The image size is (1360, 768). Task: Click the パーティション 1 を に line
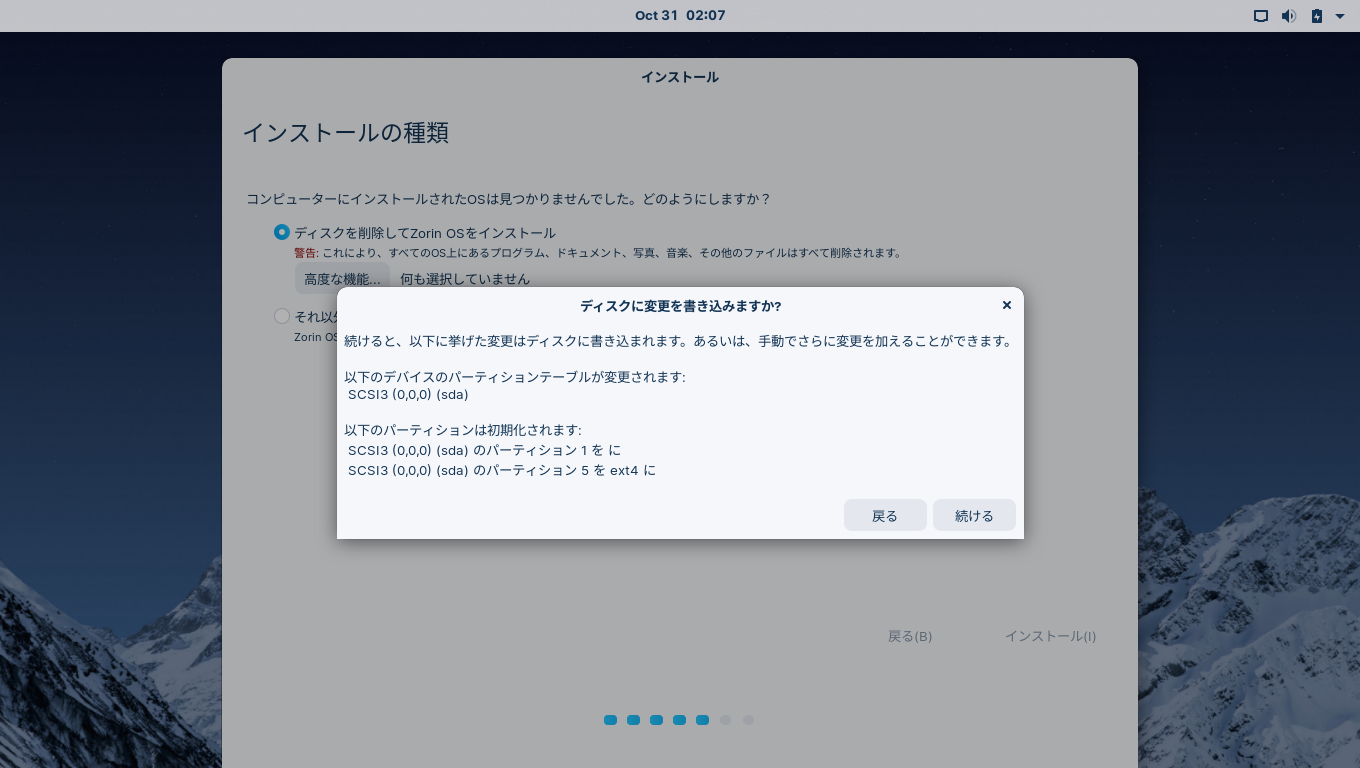485,450
